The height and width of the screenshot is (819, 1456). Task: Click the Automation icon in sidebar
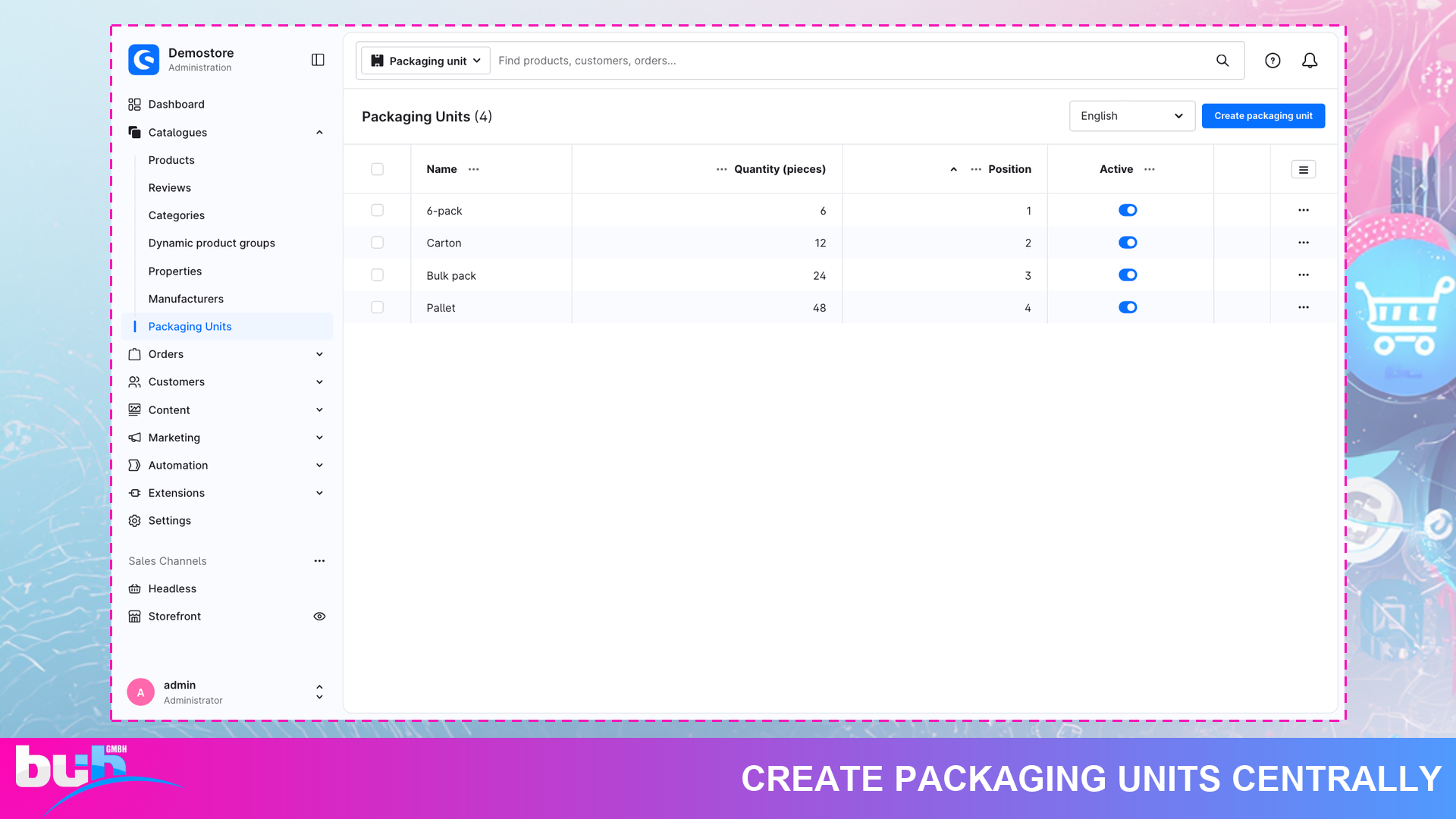tap(134, 466)
